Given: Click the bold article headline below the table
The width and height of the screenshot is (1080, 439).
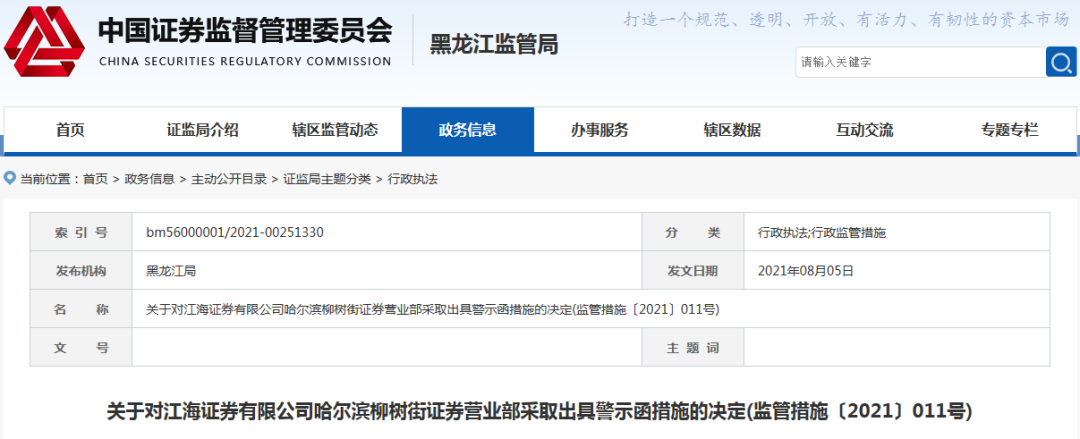Looking at the screenshot, I should [x=539, y=412].
